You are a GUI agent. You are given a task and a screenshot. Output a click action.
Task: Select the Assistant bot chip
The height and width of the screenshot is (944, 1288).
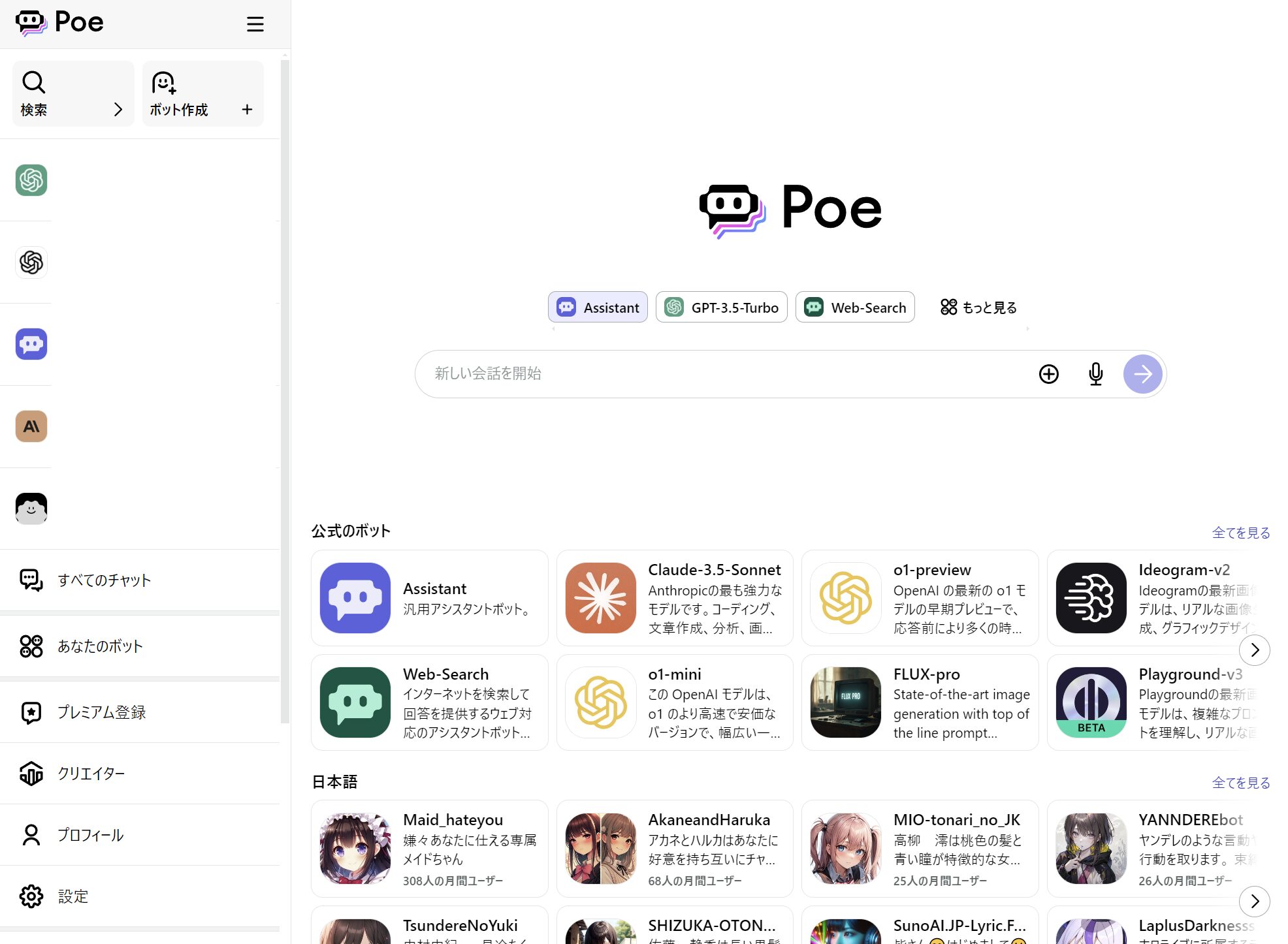click(598, 307)
